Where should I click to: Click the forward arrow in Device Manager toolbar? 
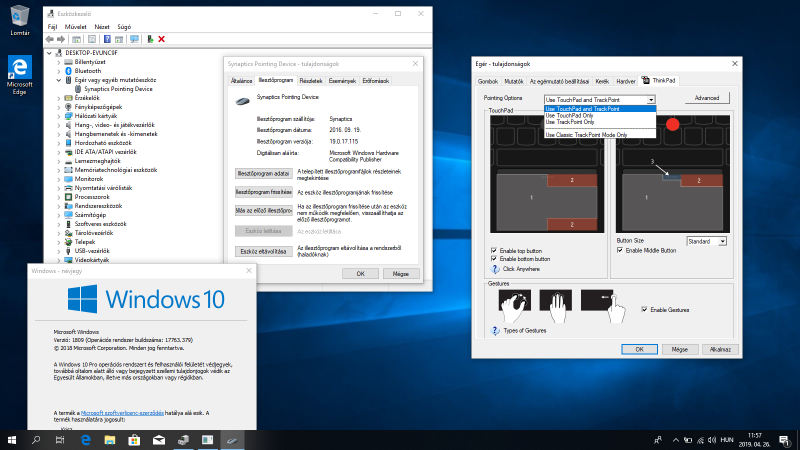coord(61,39)
